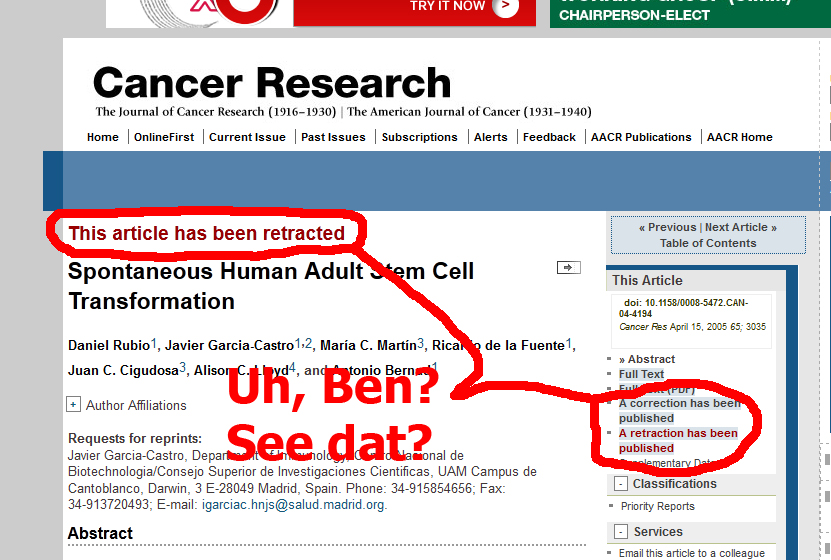Open the Home menu item
831x560 pixels.
103,137
